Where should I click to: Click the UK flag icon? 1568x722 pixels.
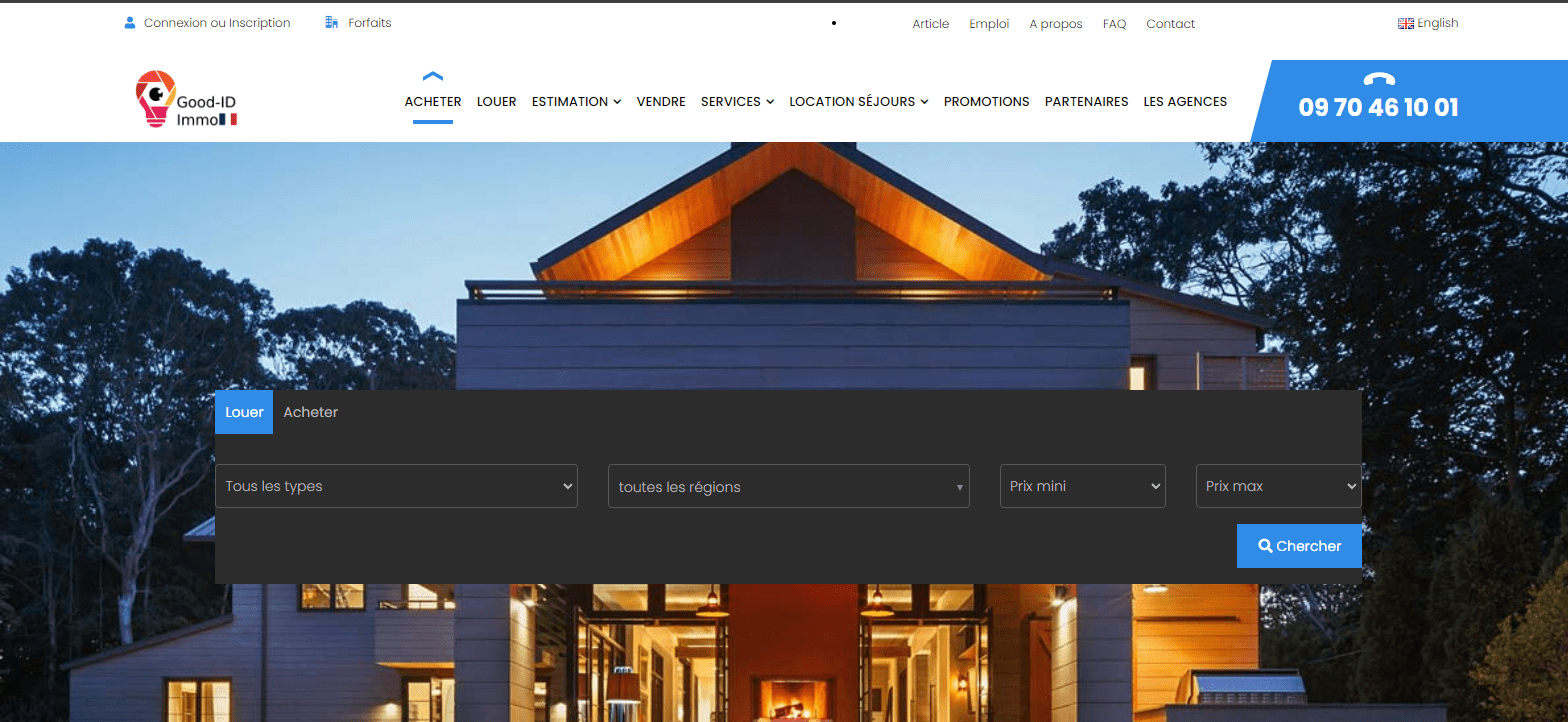(x=1405, y=24)
